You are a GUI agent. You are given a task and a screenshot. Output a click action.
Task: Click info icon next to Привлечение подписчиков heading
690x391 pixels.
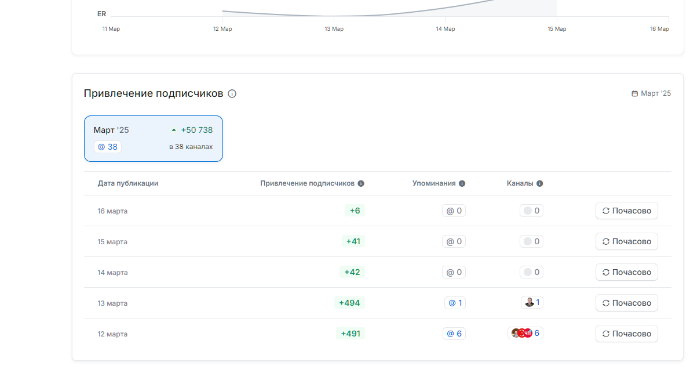click(232, 94)
